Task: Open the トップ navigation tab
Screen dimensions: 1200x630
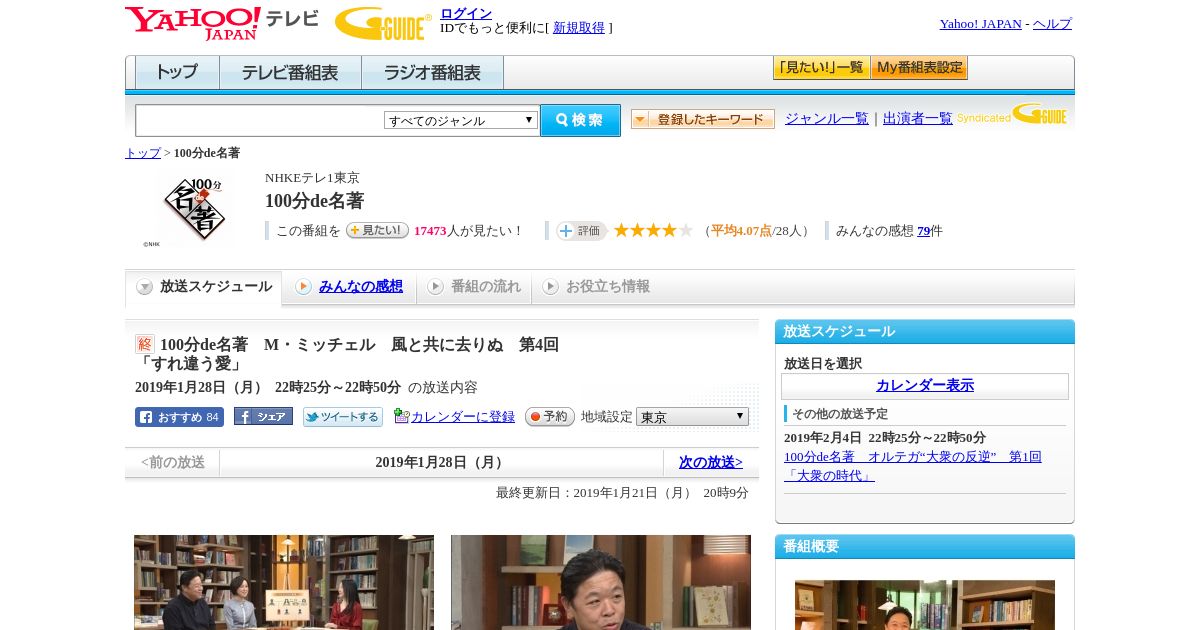Action: point(177,73)
